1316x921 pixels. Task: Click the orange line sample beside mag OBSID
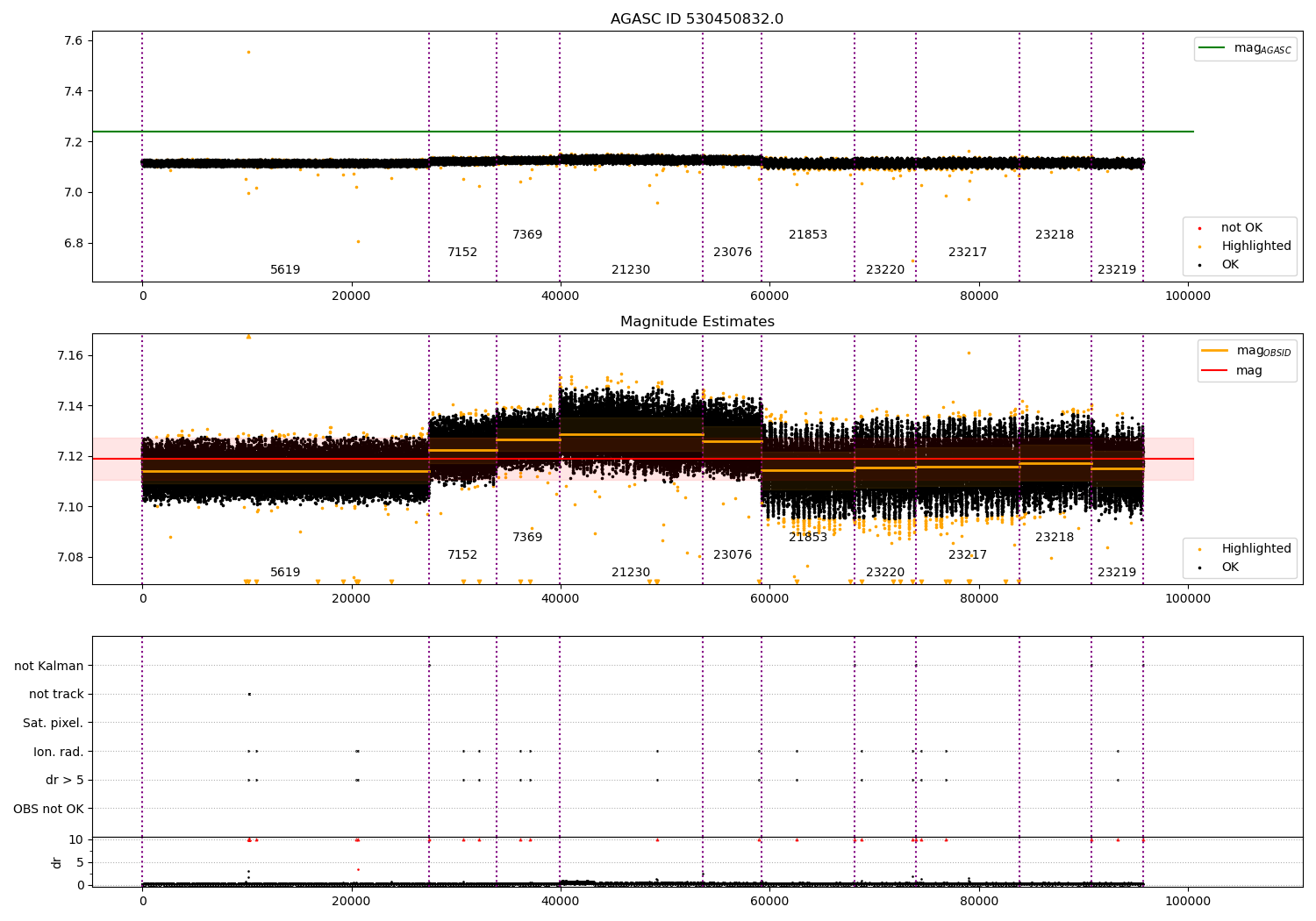[1215, 351]
